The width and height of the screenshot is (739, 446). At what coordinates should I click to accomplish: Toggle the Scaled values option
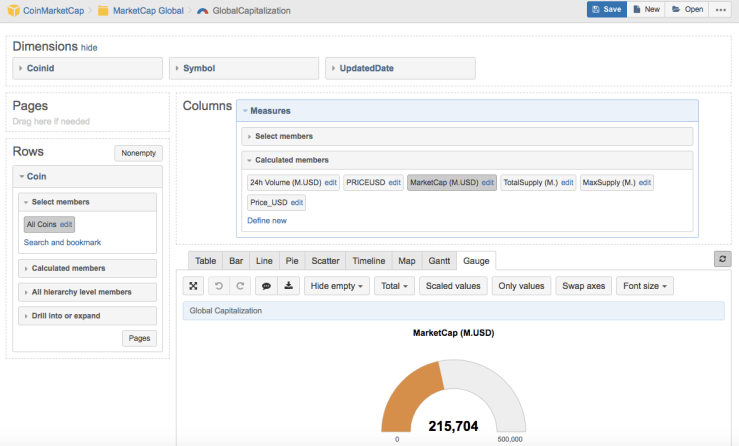(452, 286)
